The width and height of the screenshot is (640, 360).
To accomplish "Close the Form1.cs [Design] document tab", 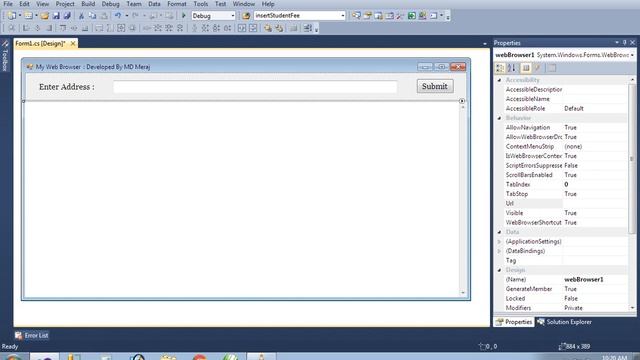I will 73,43.
